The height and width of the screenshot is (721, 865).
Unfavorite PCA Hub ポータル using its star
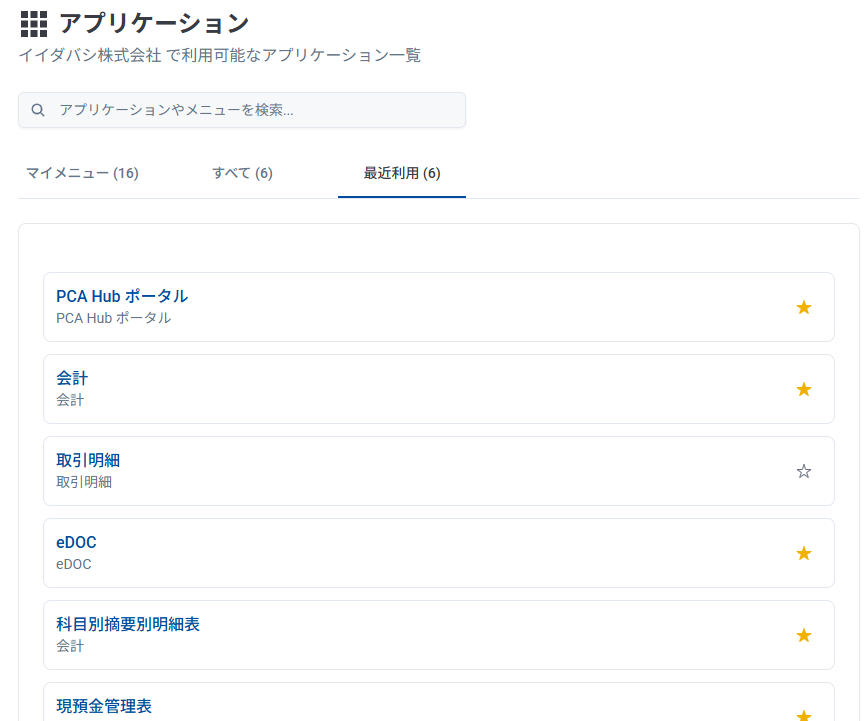(803, 307)
